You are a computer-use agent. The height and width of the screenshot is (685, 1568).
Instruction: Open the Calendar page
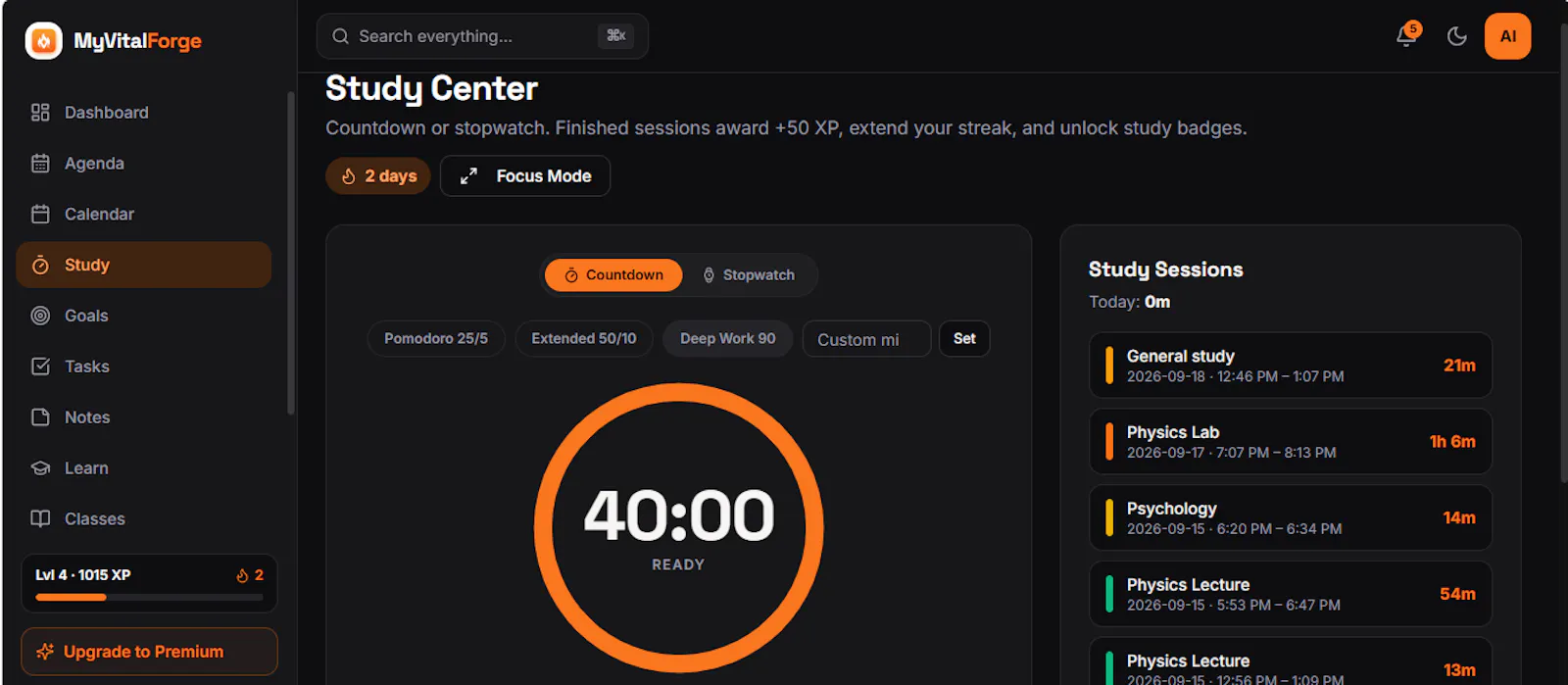pos(144,215)
